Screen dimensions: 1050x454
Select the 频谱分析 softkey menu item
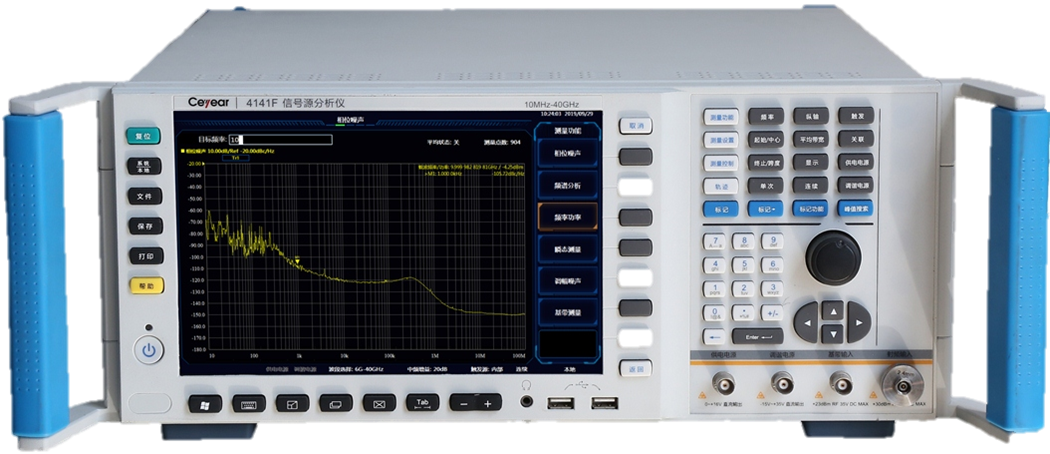[x=567, y=186]
